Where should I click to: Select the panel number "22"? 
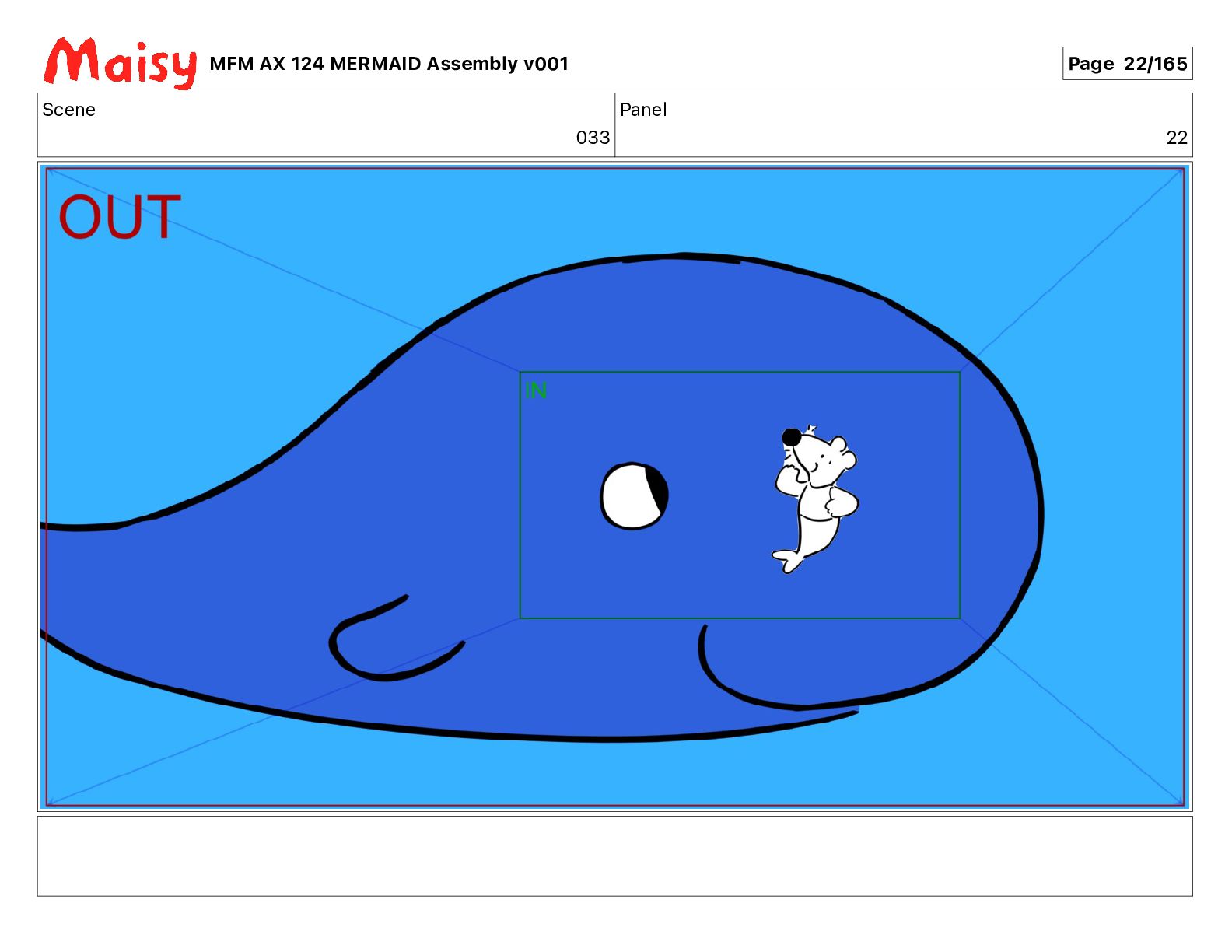tap(1177, 138)
